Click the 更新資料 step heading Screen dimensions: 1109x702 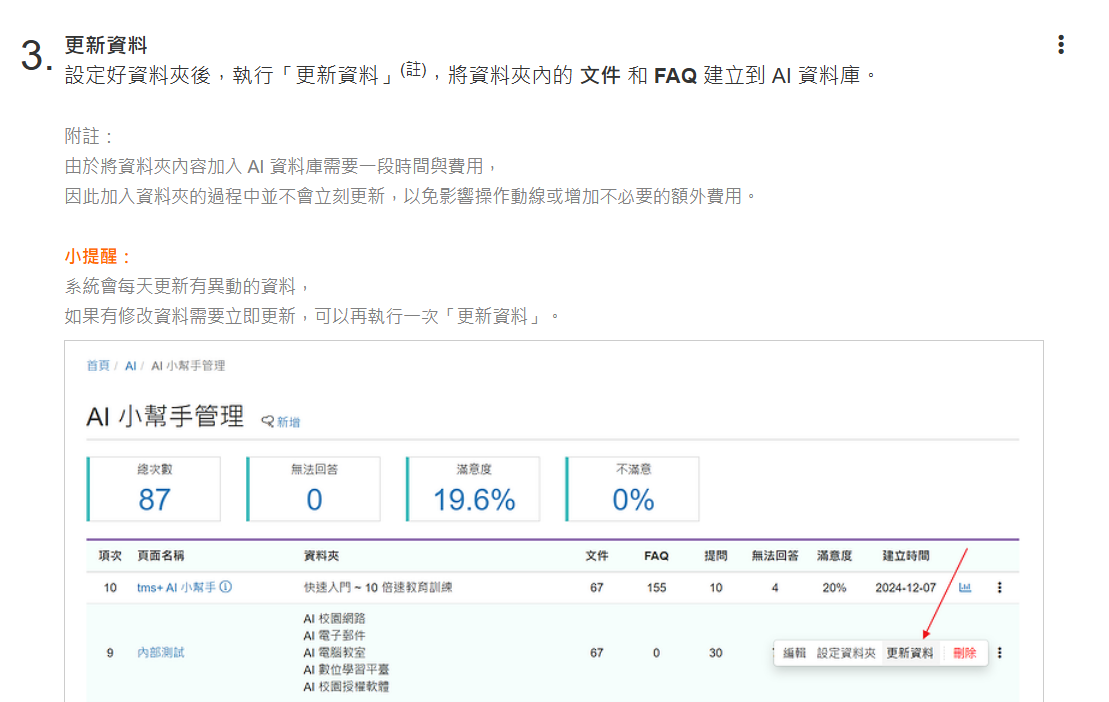coord(106,45)
